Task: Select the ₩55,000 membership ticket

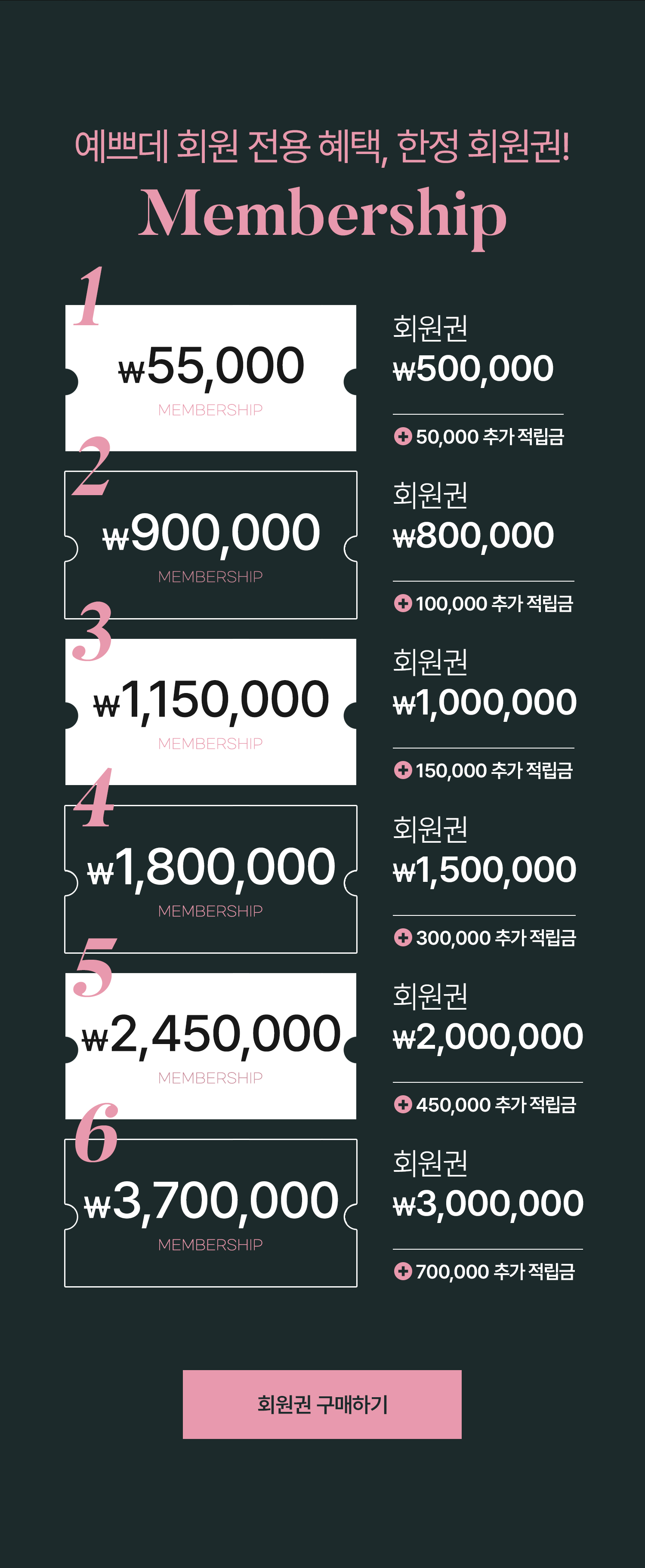Action: click(x=211, y=378)
